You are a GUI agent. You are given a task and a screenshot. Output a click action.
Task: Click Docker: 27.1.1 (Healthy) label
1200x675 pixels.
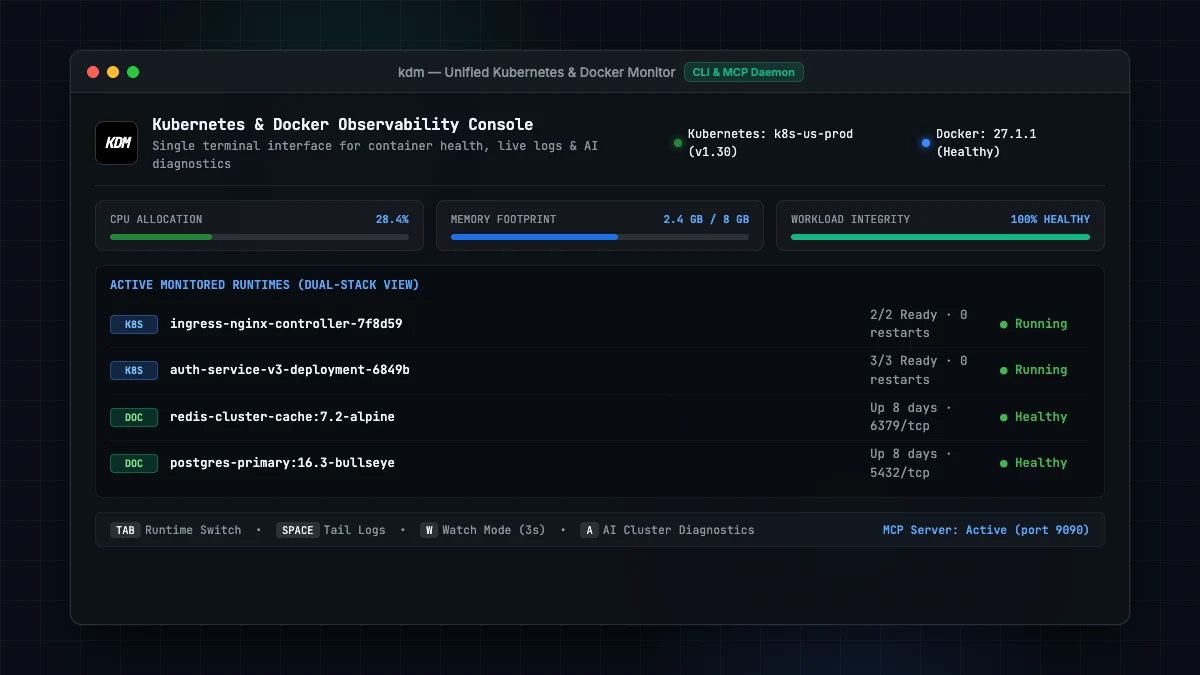tap(986, 143)
